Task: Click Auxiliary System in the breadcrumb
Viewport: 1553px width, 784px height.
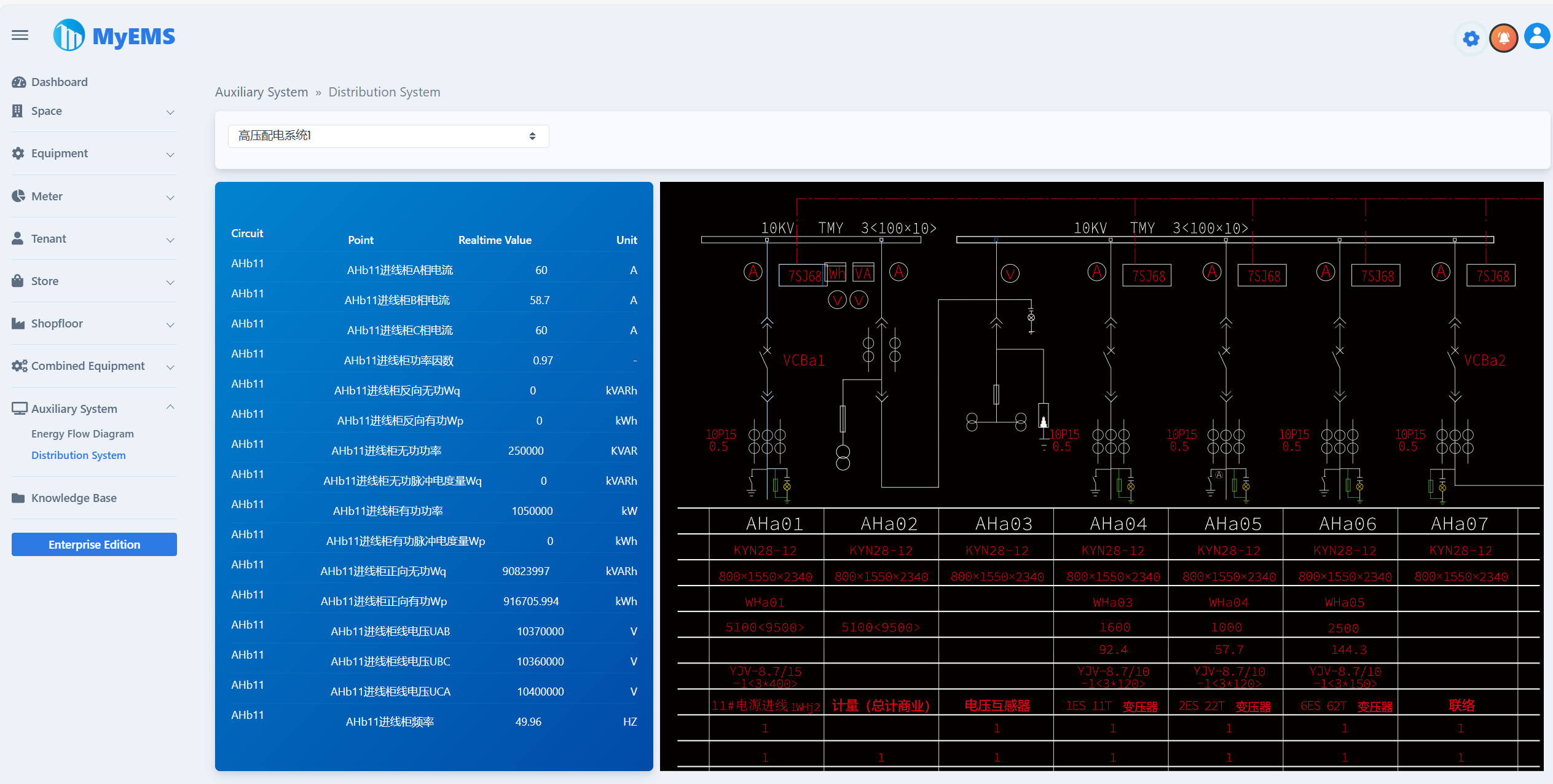Action: click(x=261, y=92)
